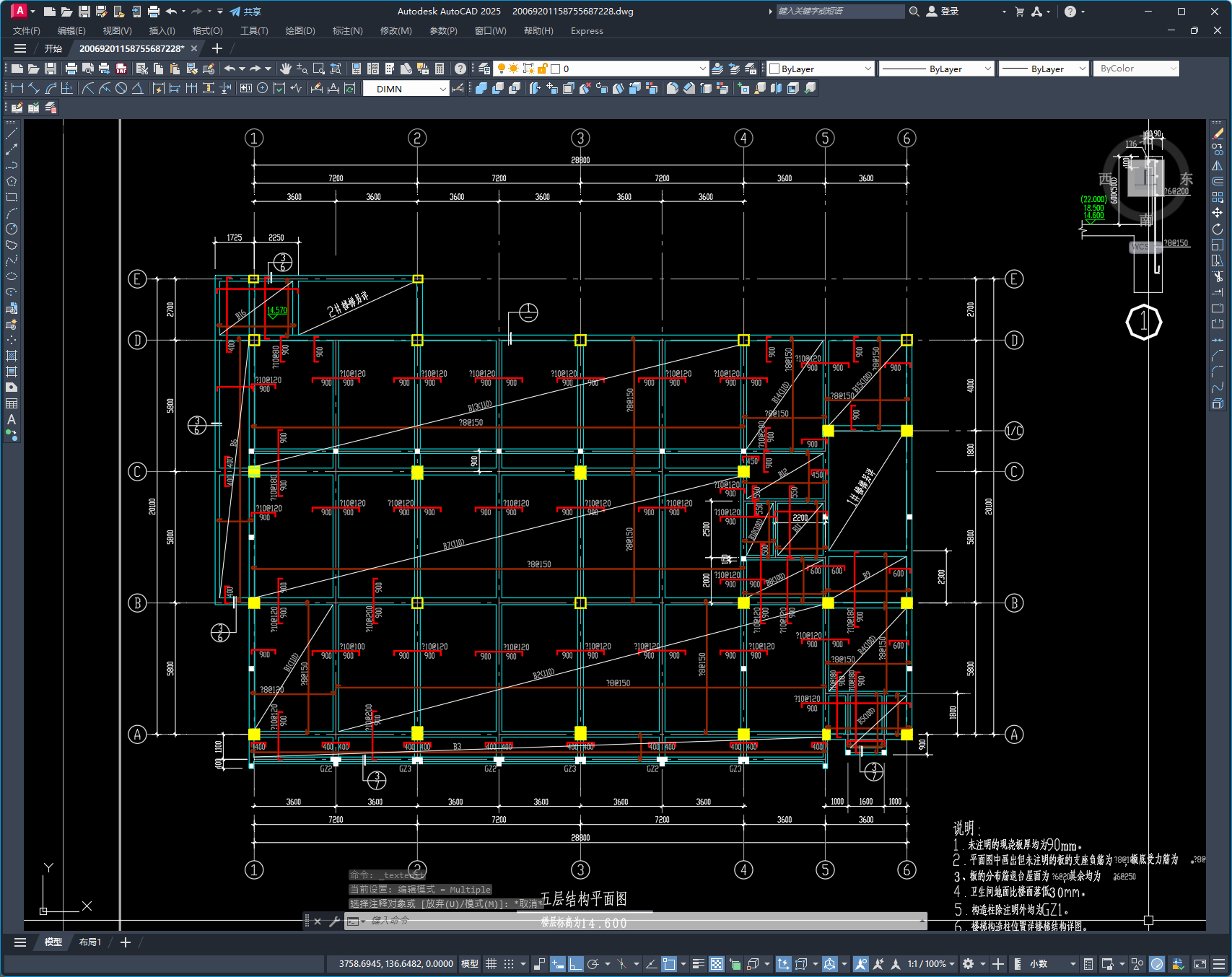Viewport: 1232px width, 977px height.
Task: Open the layer dropdown showing 0
Action: (600, 69)
